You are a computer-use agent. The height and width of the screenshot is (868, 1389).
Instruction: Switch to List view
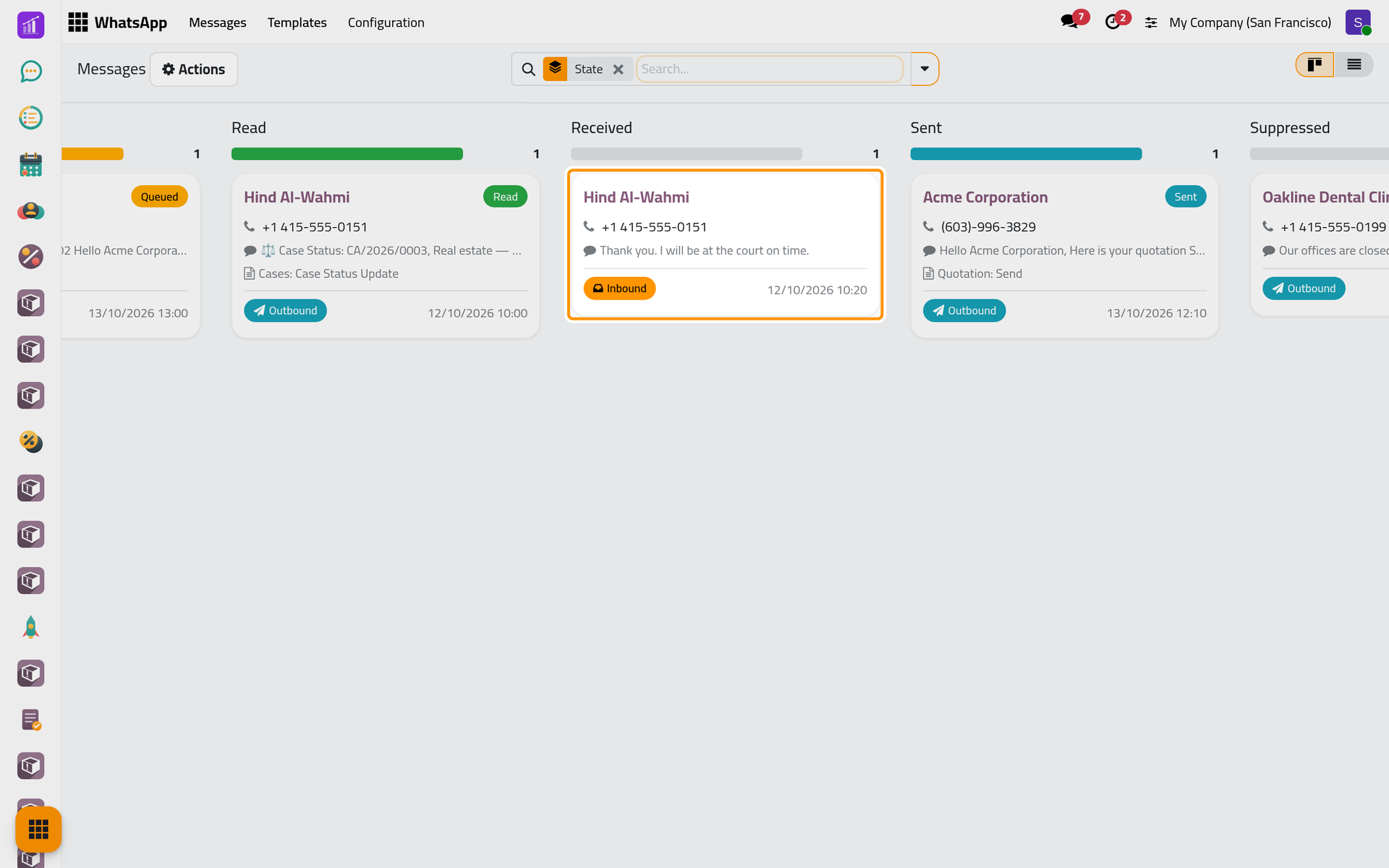click(1354, 65)
